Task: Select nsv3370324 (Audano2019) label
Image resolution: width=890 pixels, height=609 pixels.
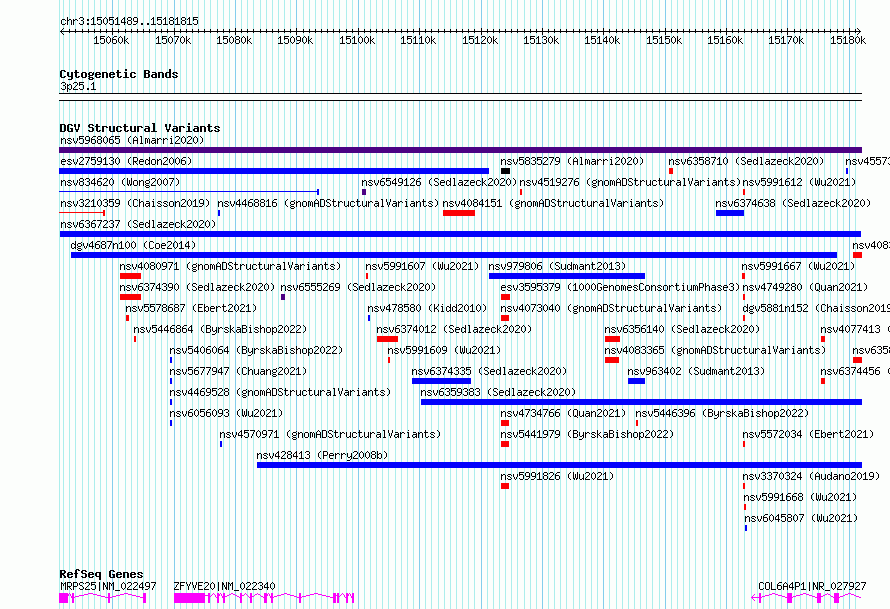Action: click(x=812, y=476)
